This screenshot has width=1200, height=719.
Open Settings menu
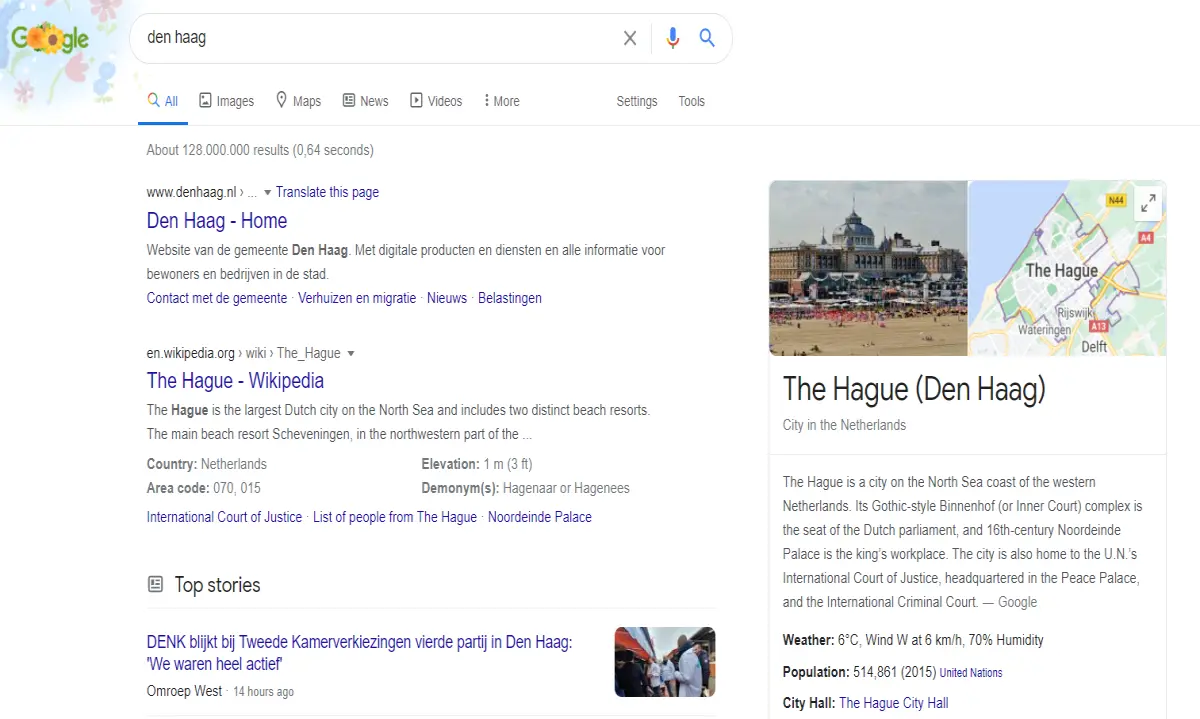pyautogui.click(x=637, y=101)
